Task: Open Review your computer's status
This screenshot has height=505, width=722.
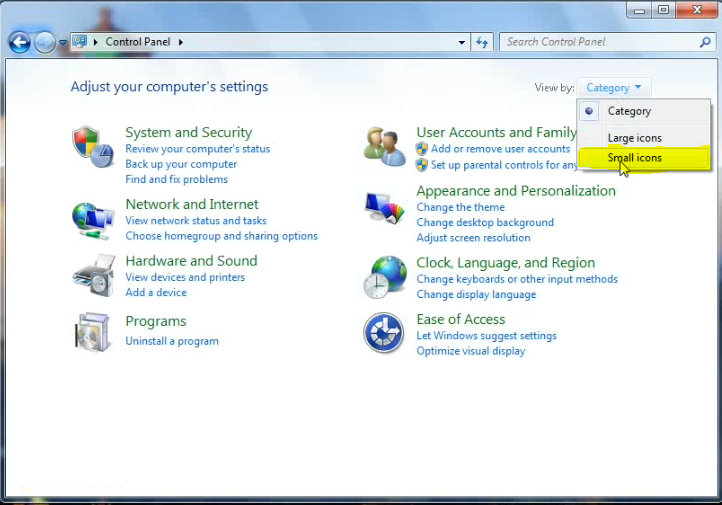Action: click(x=198, y=149)
